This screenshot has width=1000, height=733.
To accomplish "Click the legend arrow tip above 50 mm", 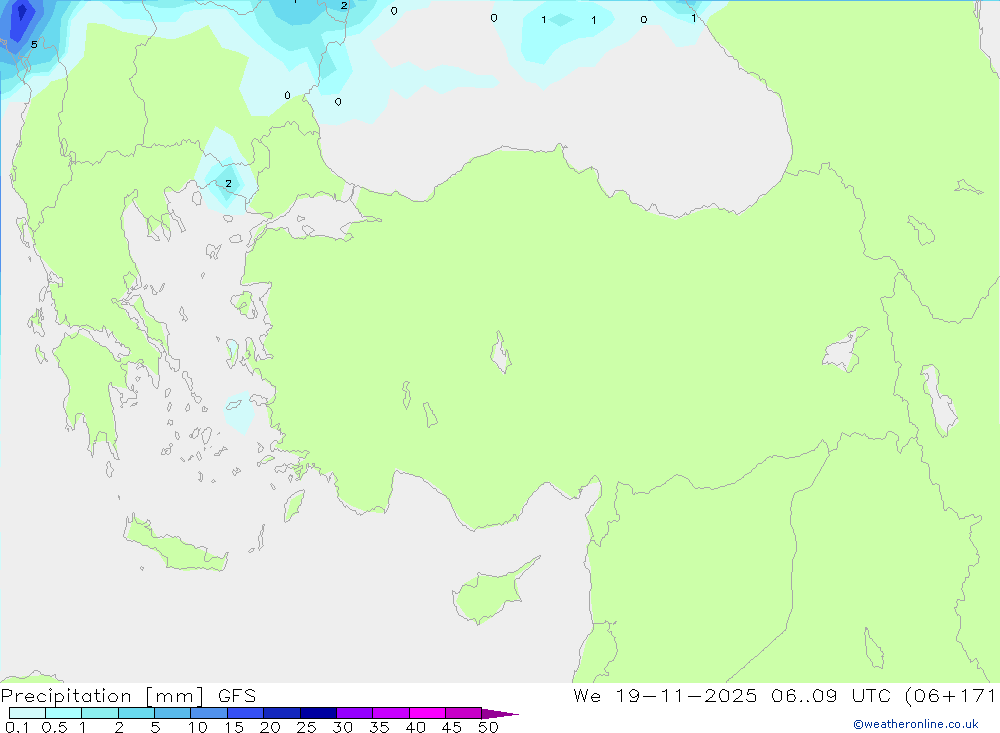I will coord(500,713).
